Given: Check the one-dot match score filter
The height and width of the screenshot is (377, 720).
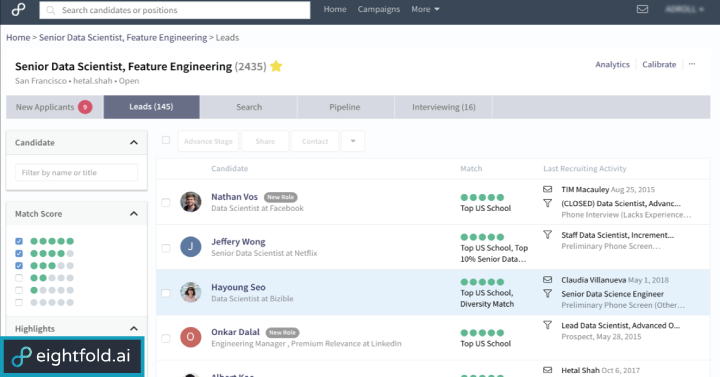Looking at the screenshot, I should point(19,290).
